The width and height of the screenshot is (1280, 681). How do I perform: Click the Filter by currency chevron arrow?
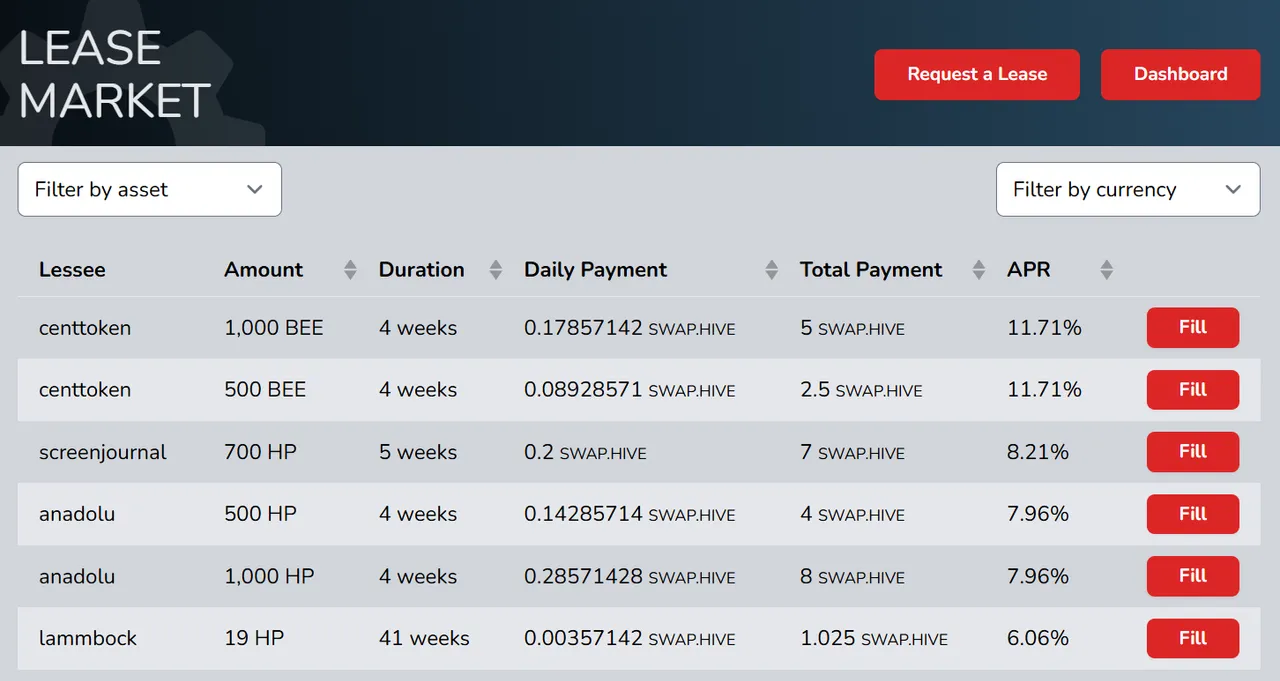tap(1233, 190)
